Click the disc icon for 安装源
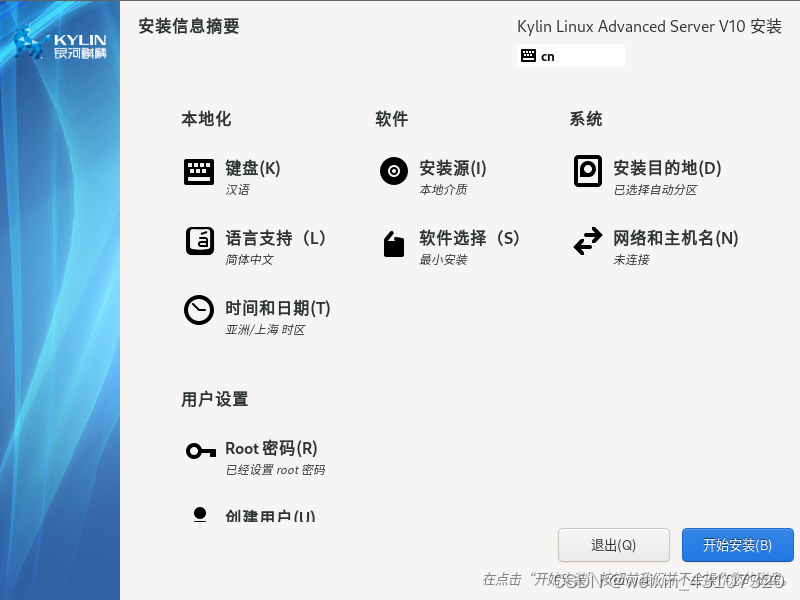The width and height of the screenshot is (800, 600). (393, 171)
